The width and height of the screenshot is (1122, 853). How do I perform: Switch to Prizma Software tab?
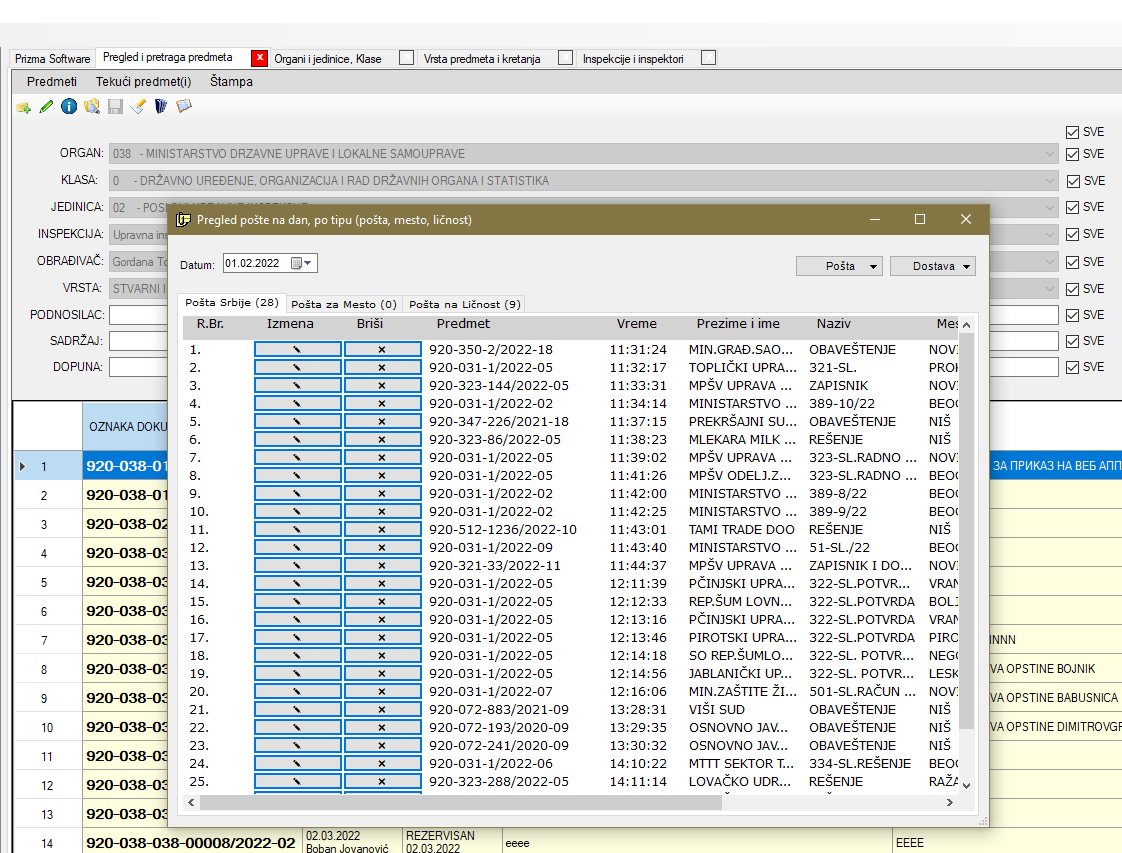tap(53, 59)
